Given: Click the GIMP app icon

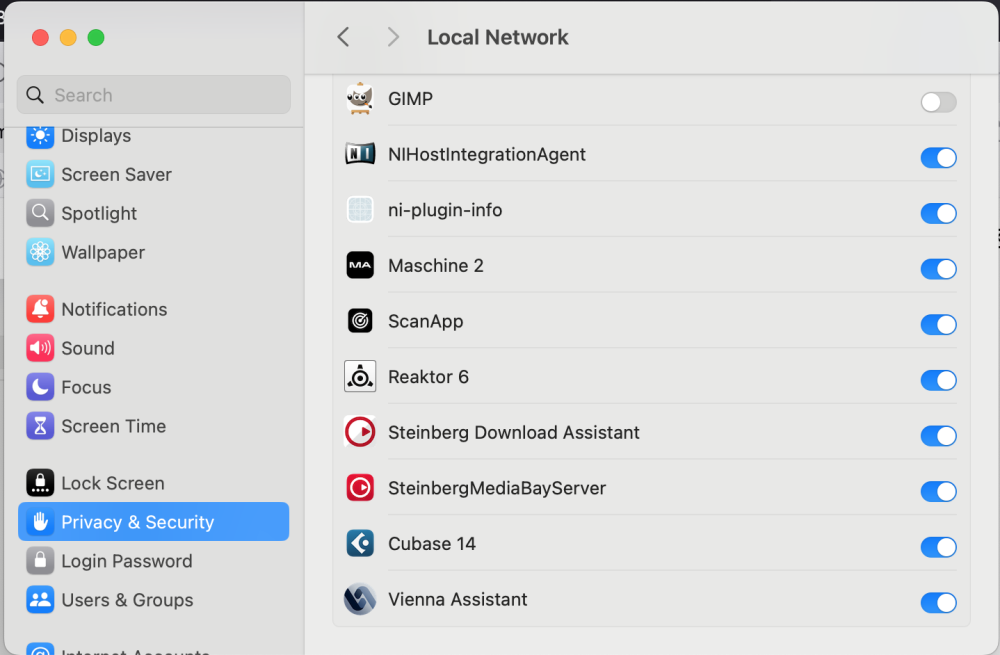Looking at the screenshot, I should 360,99.
